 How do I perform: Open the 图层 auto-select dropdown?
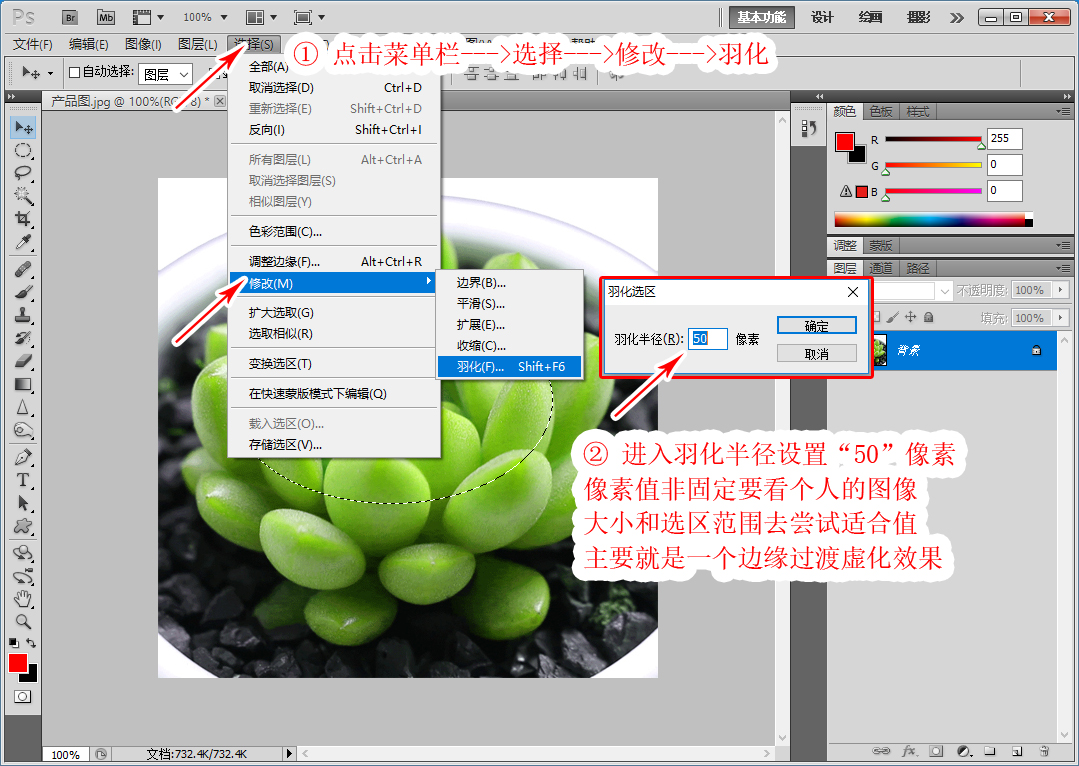(x=165, y=74)
